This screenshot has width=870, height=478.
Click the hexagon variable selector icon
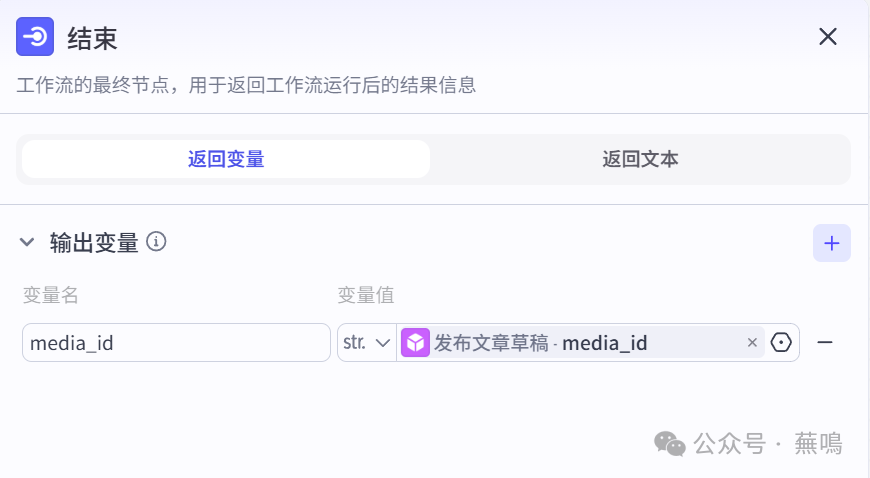coord(782,343)
